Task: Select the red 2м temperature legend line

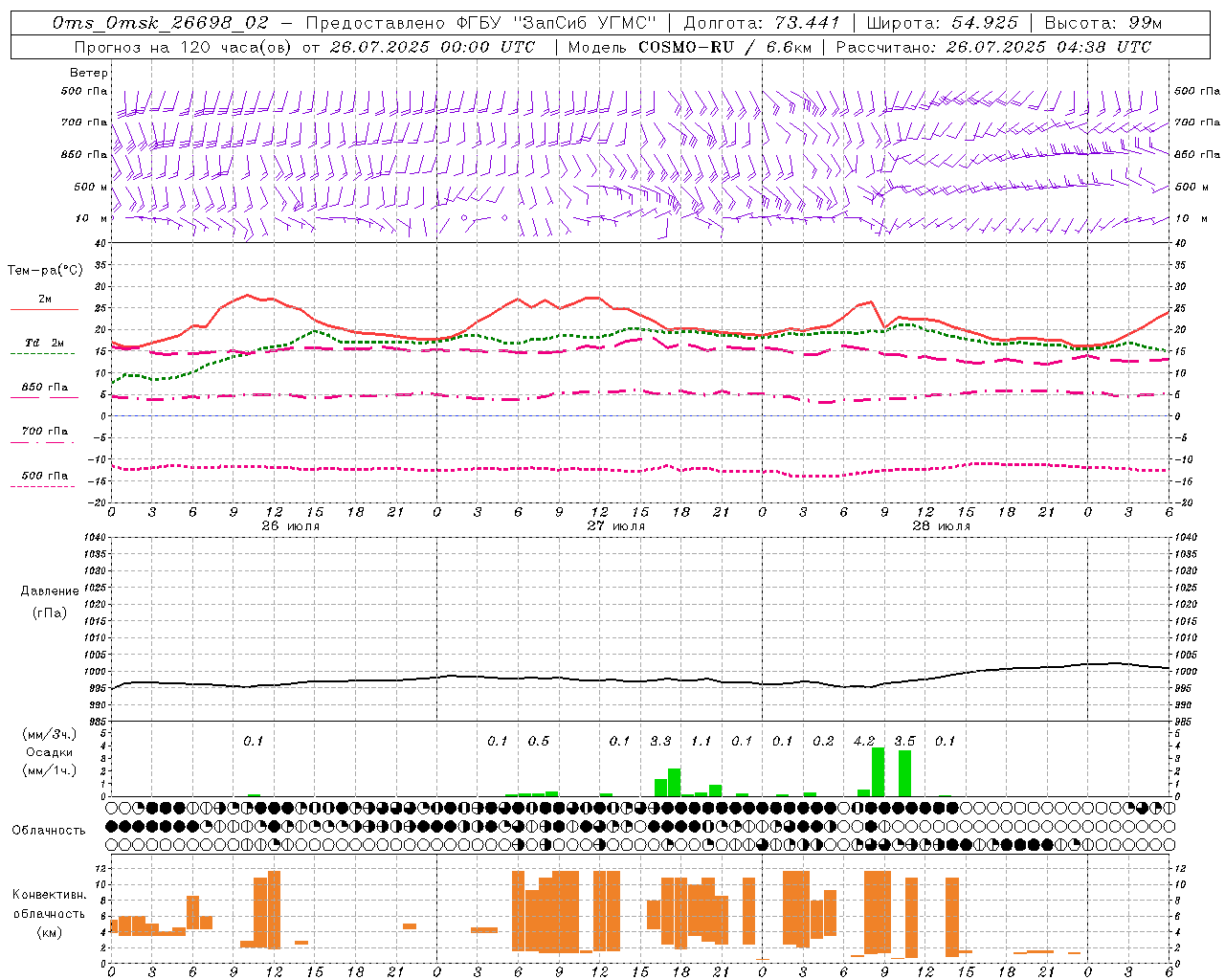Action: click(x=44, y=309)
